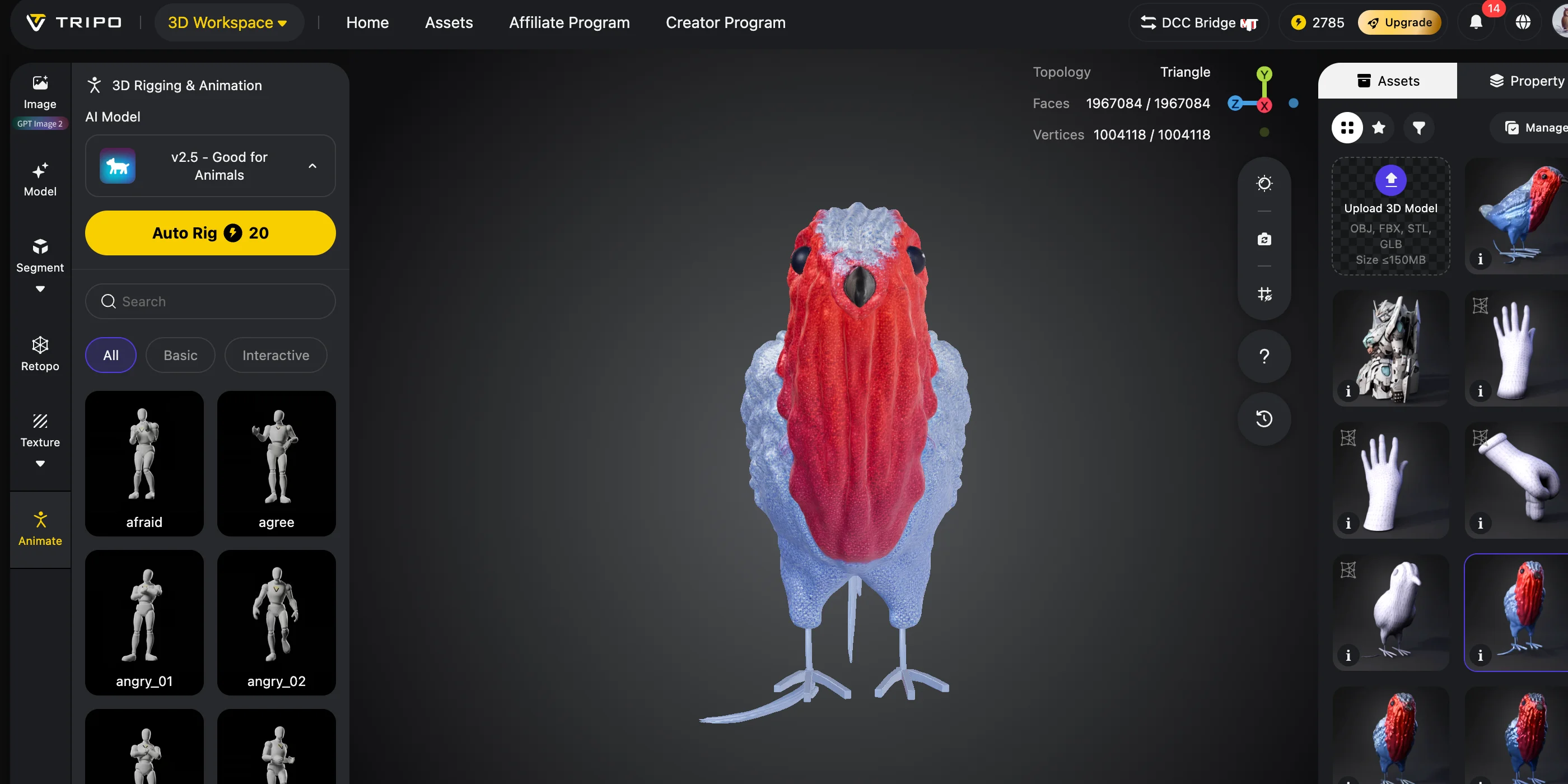Screen dimensions: 1568x784
Task: Select the Texture tool in sidebar
Action: 40,431
